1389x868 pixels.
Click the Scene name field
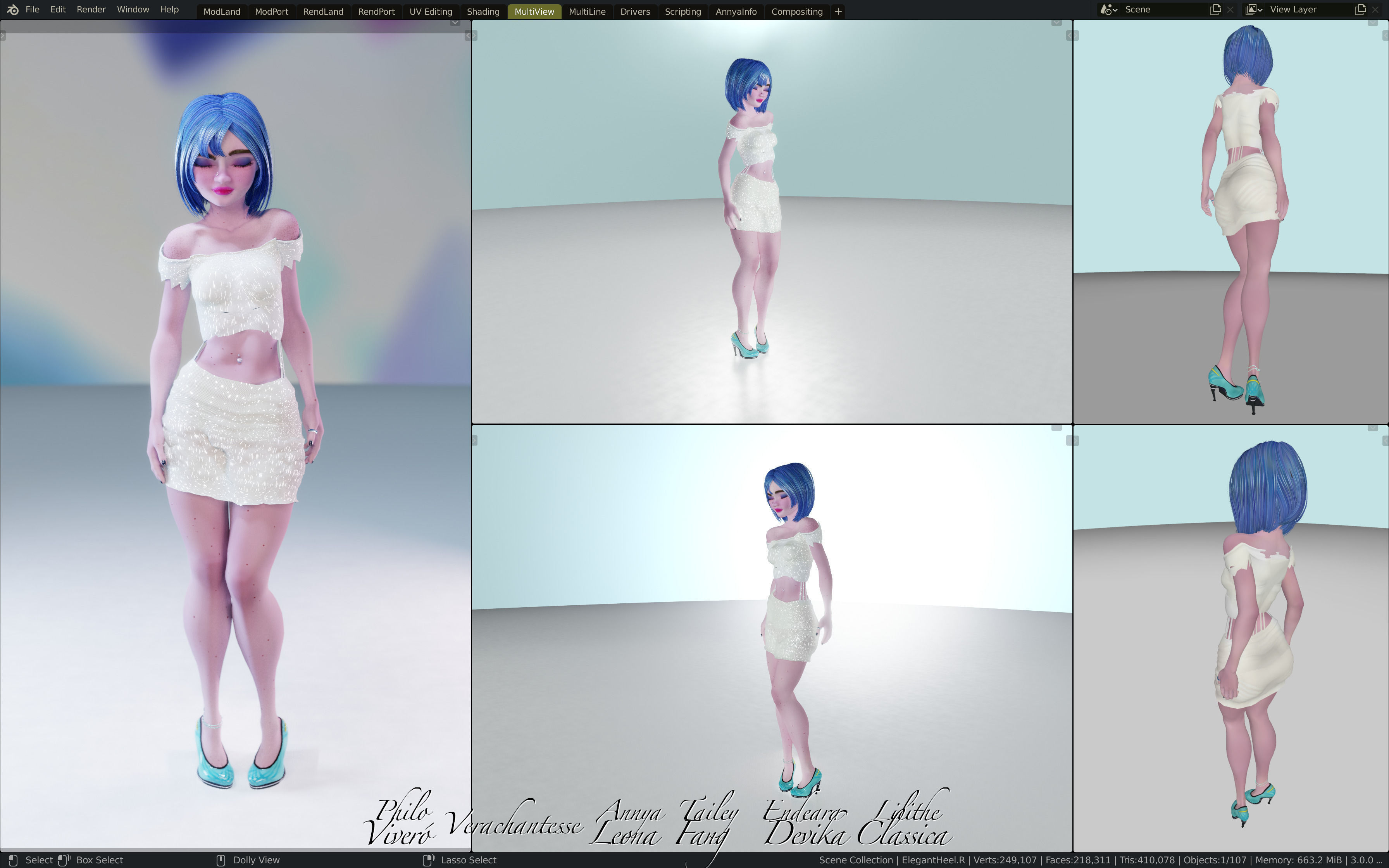coord(1164,10)
